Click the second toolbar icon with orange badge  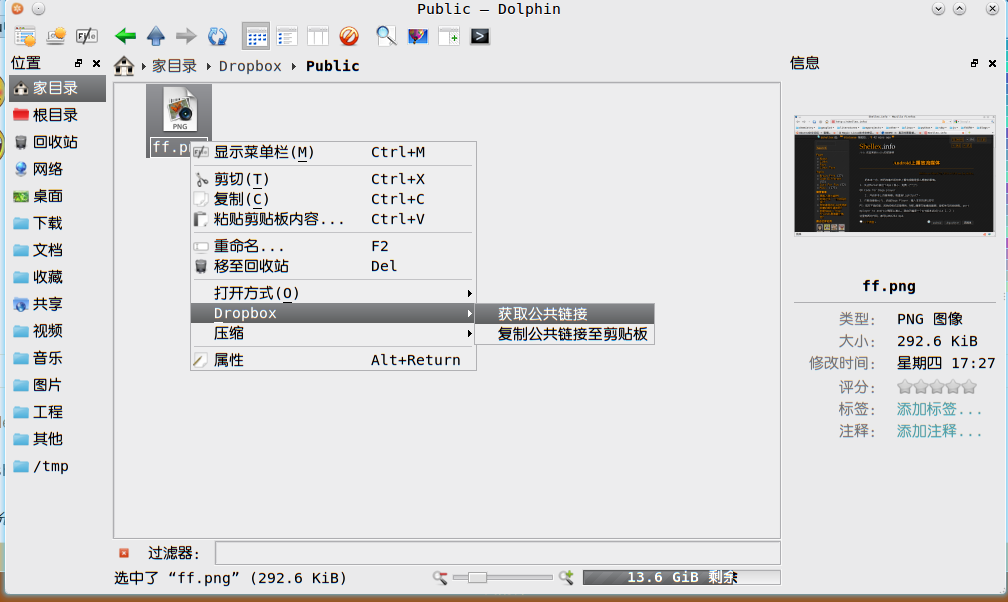coord(56,37)
